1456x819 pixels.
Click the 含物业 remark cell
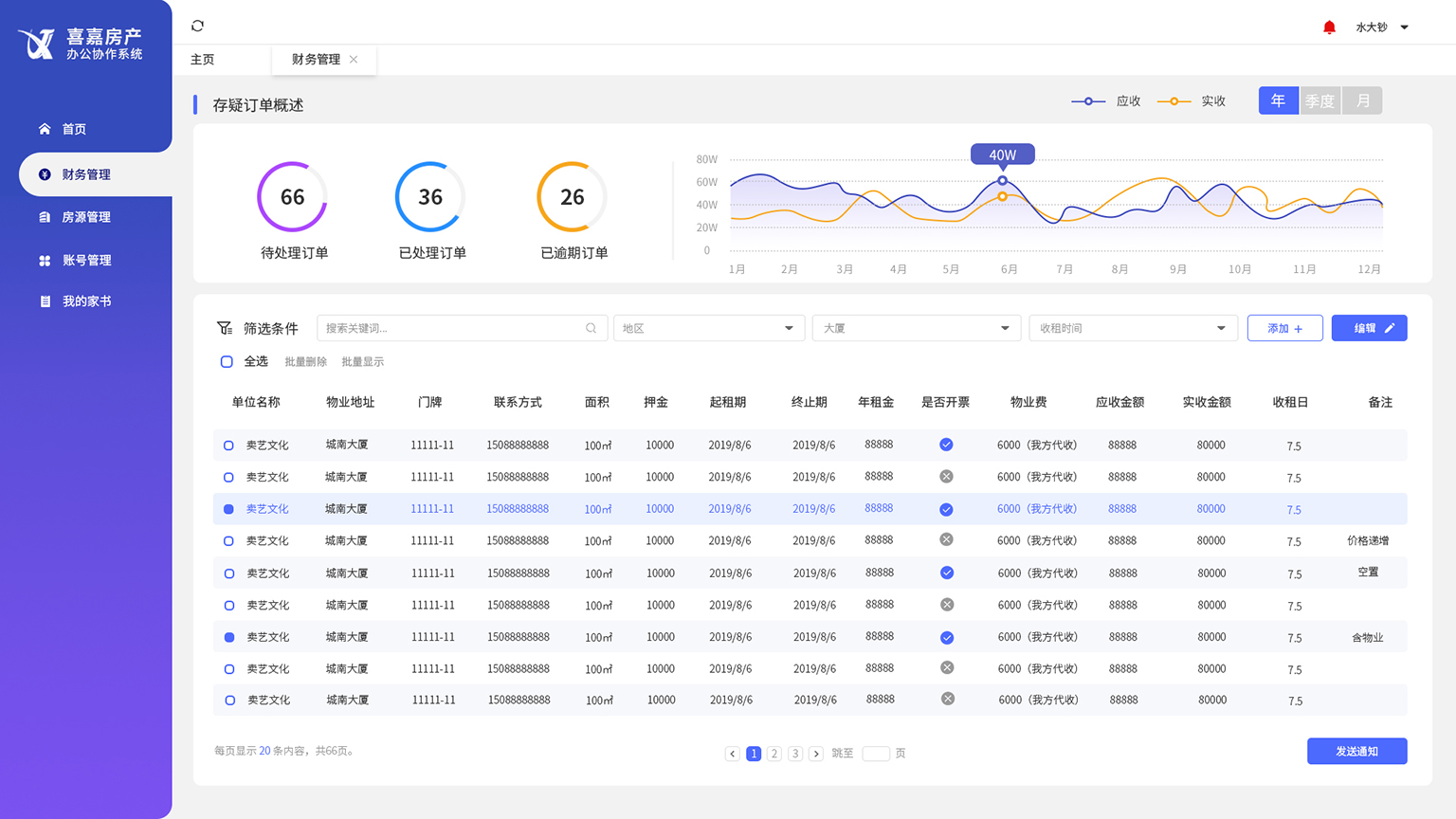1368,638
